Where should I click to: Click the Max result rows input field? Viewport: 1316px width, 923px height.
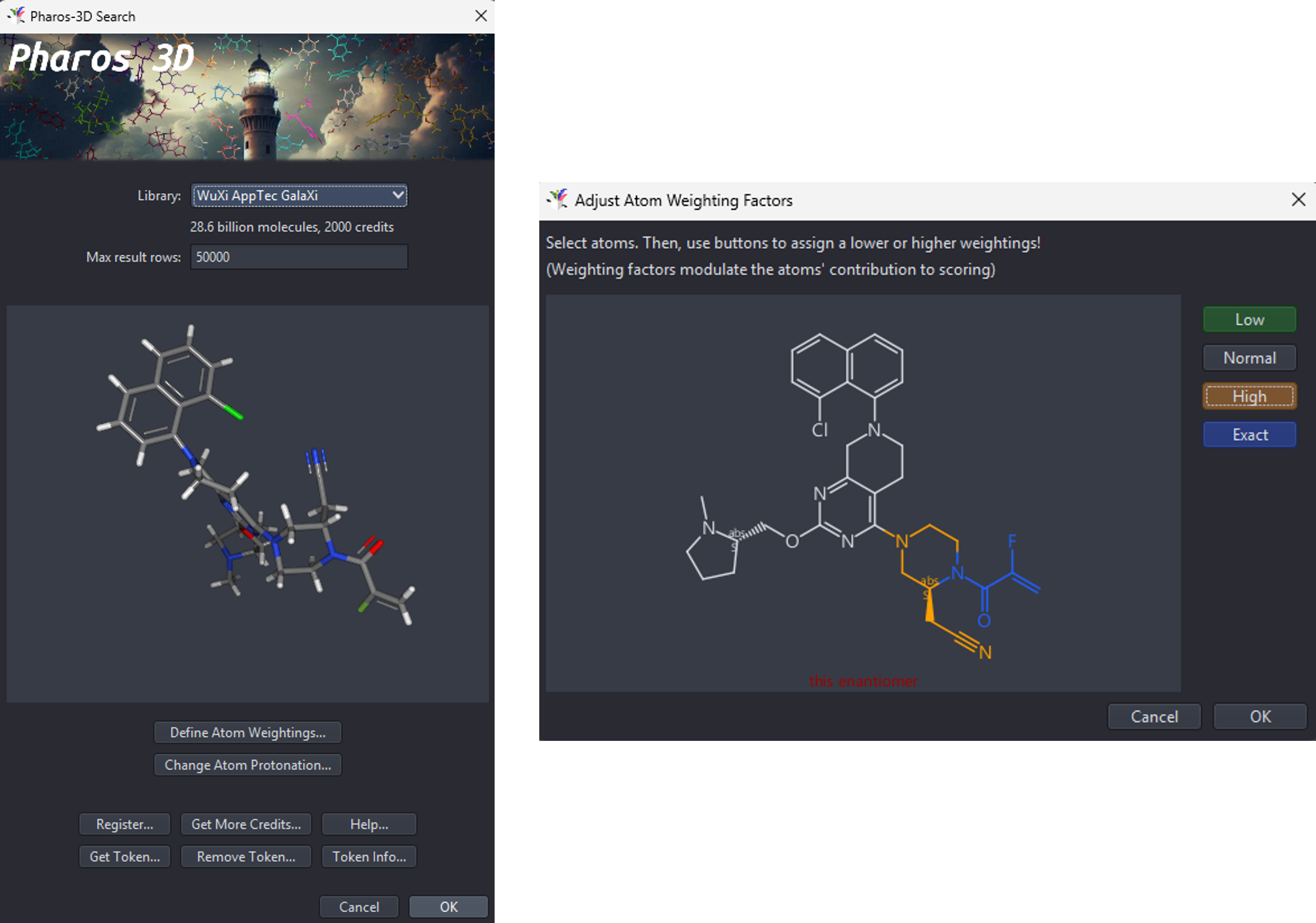click(x=299, y=256)
